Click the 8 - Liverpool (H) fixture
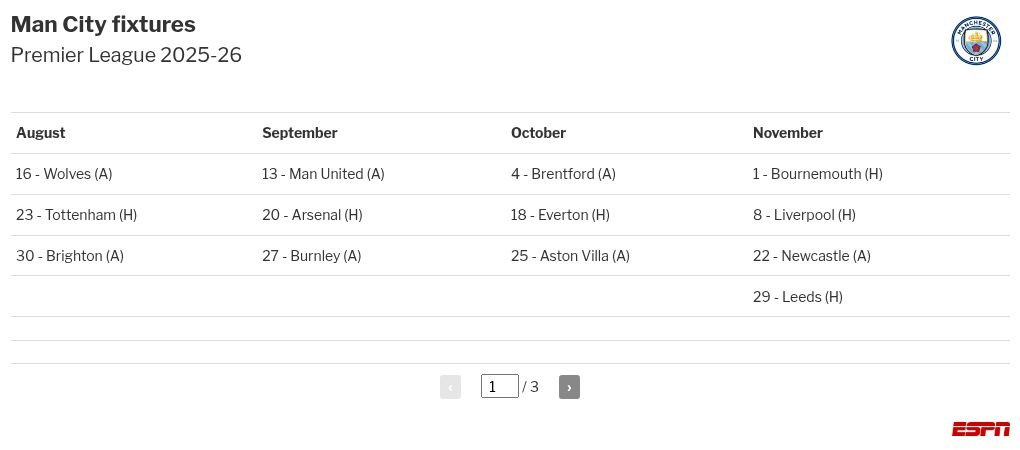Viewport: 1020px width, 450px height. pos(804,215)
